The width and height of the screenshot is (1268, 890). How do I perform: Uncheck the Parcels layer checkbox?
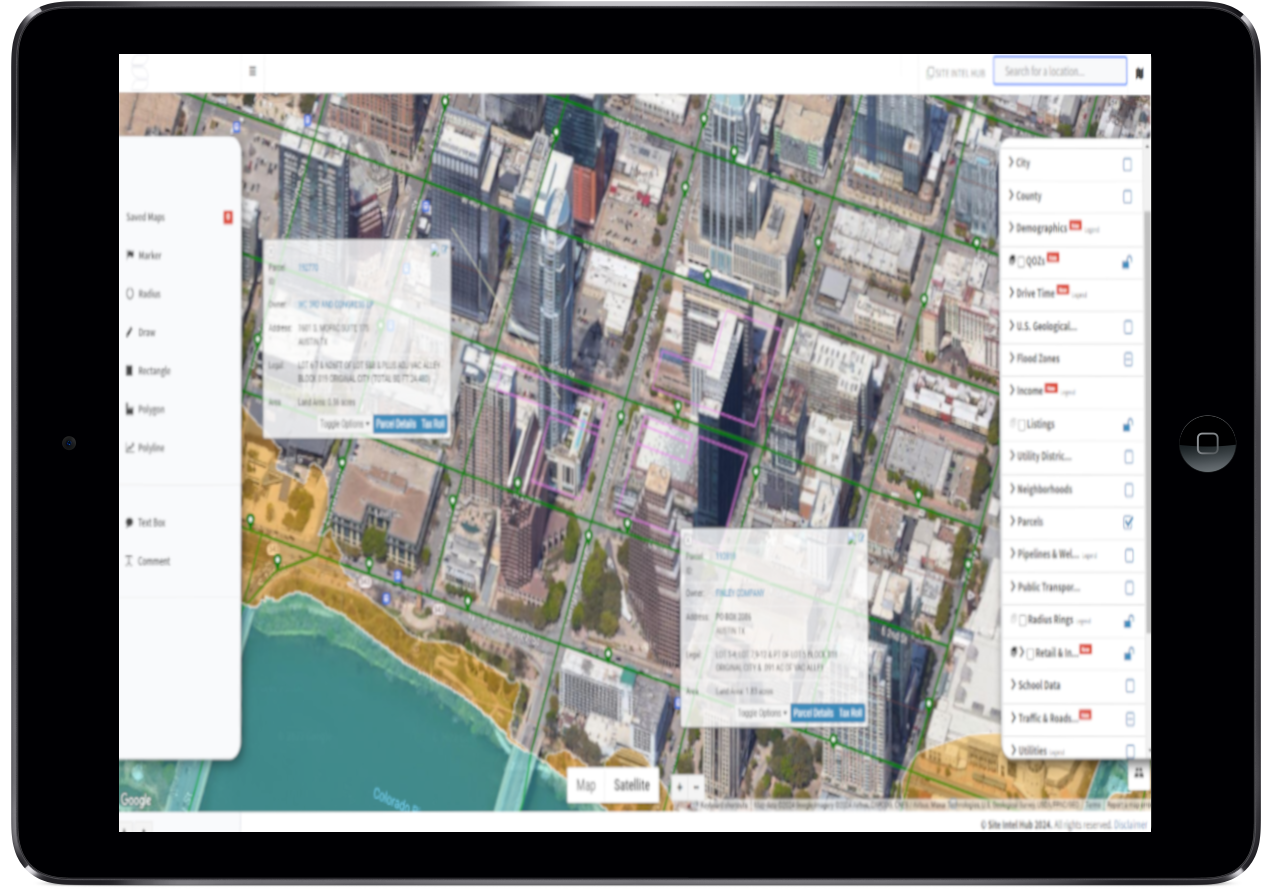(x=1128, y=522)
